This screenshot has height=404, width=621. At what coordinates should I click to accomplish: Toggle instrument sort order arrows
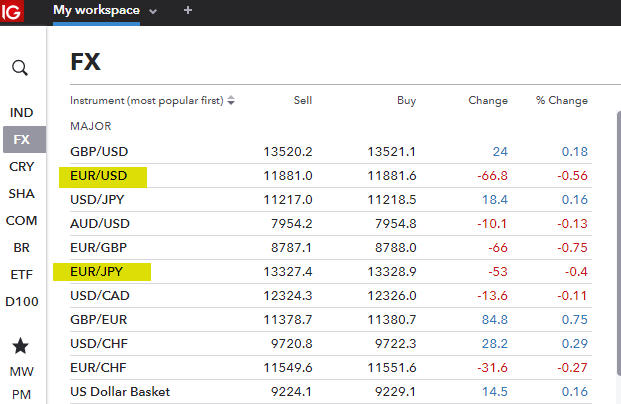pyautogui.click(x=231, y=101)
